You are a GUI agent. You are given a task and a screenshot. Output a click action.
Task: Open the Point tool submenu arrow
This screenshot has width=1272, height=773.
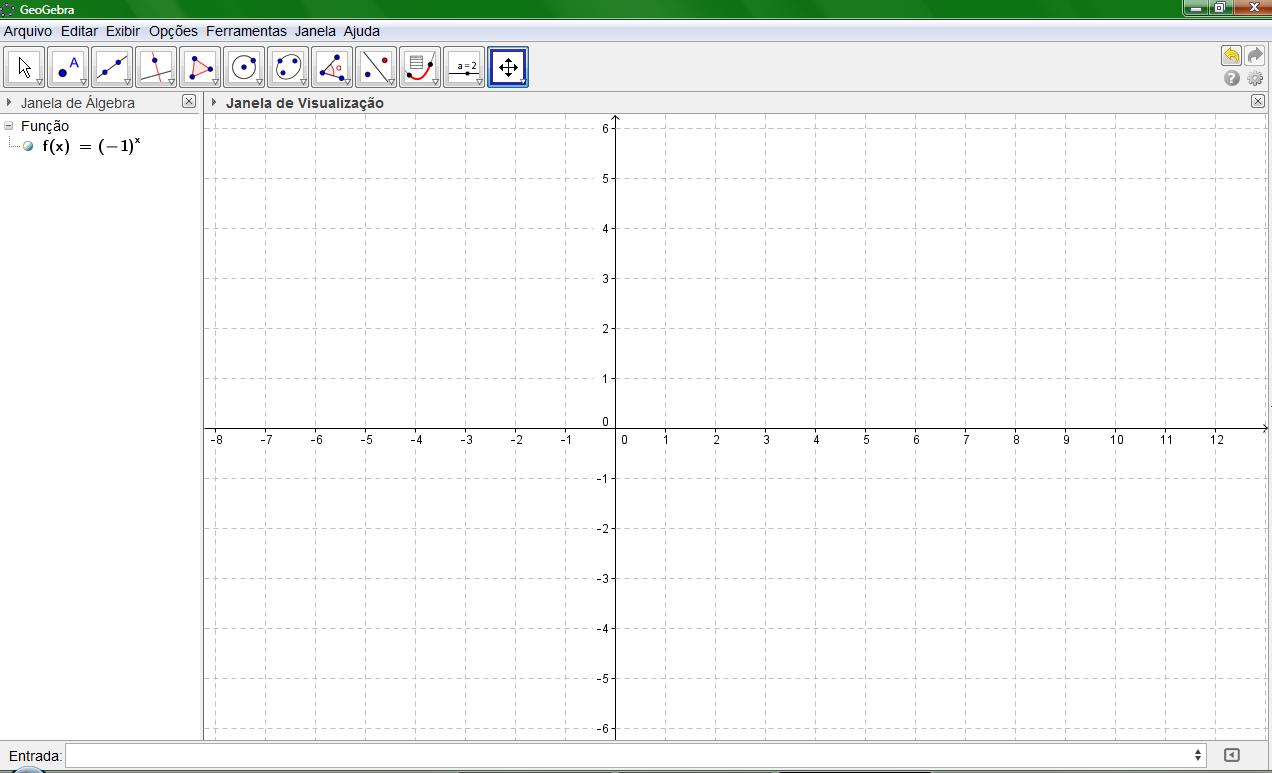84,82
